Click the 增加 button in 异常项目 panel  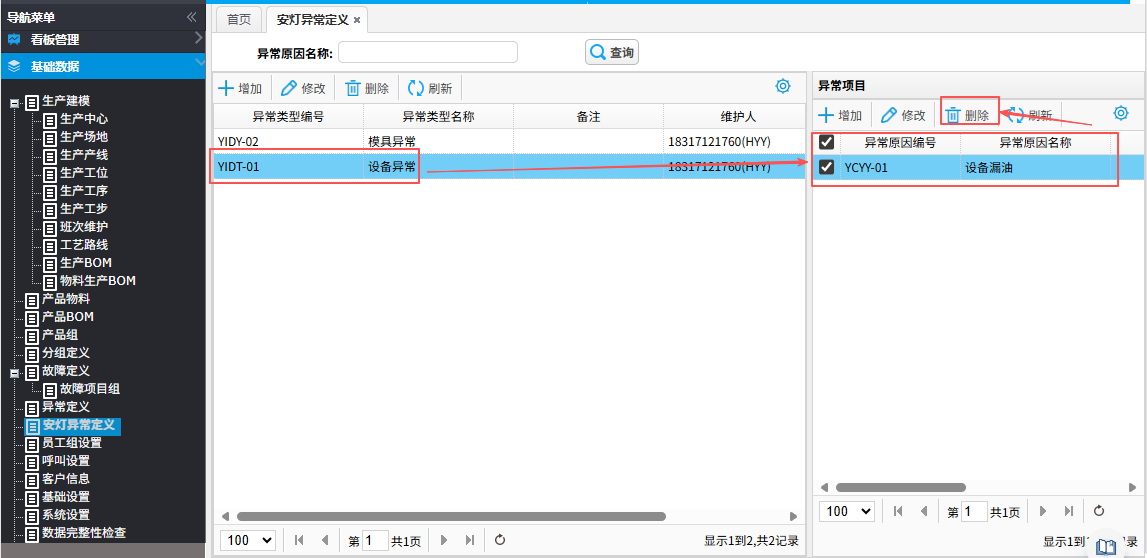coord(840,115)
